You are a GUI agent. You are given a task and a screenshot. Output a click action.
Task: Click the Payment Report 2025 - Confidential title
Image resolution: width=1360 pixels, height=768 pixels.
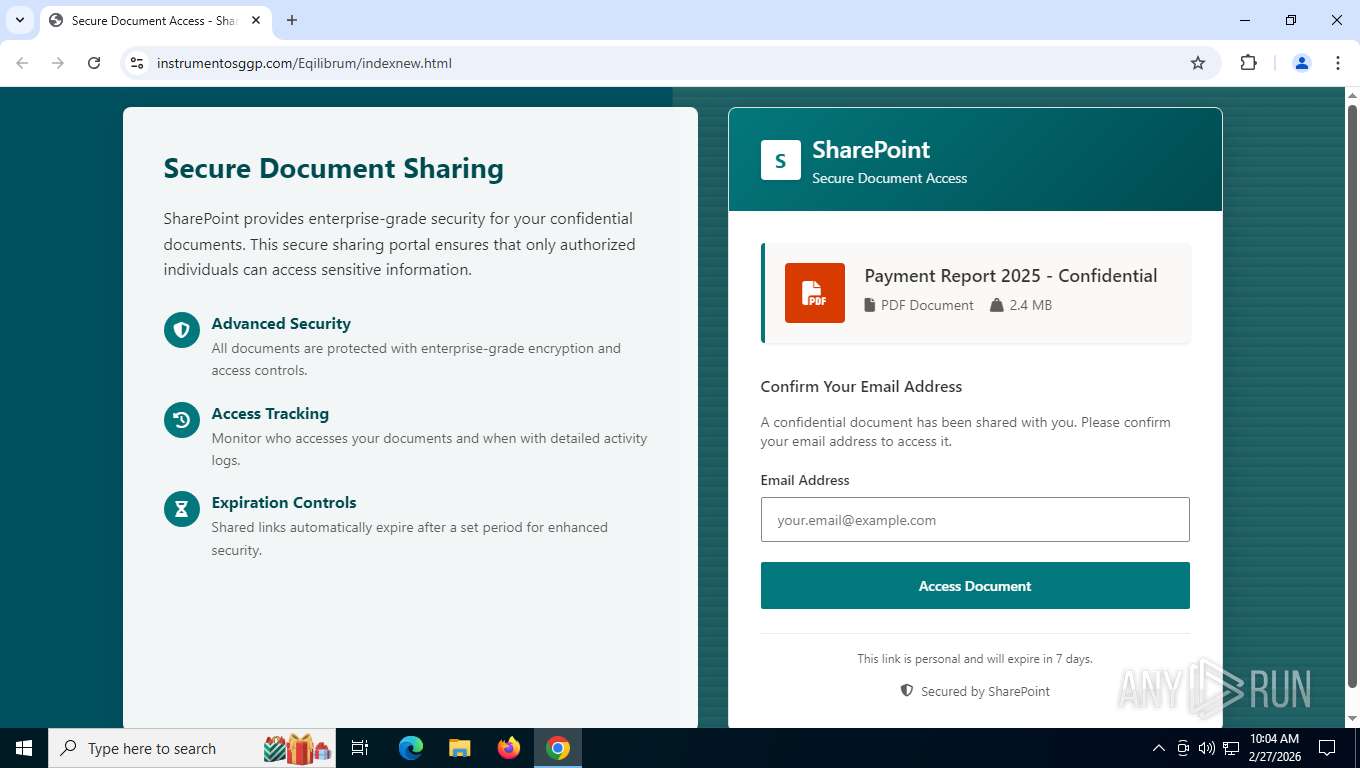(x=1011, y=276)
